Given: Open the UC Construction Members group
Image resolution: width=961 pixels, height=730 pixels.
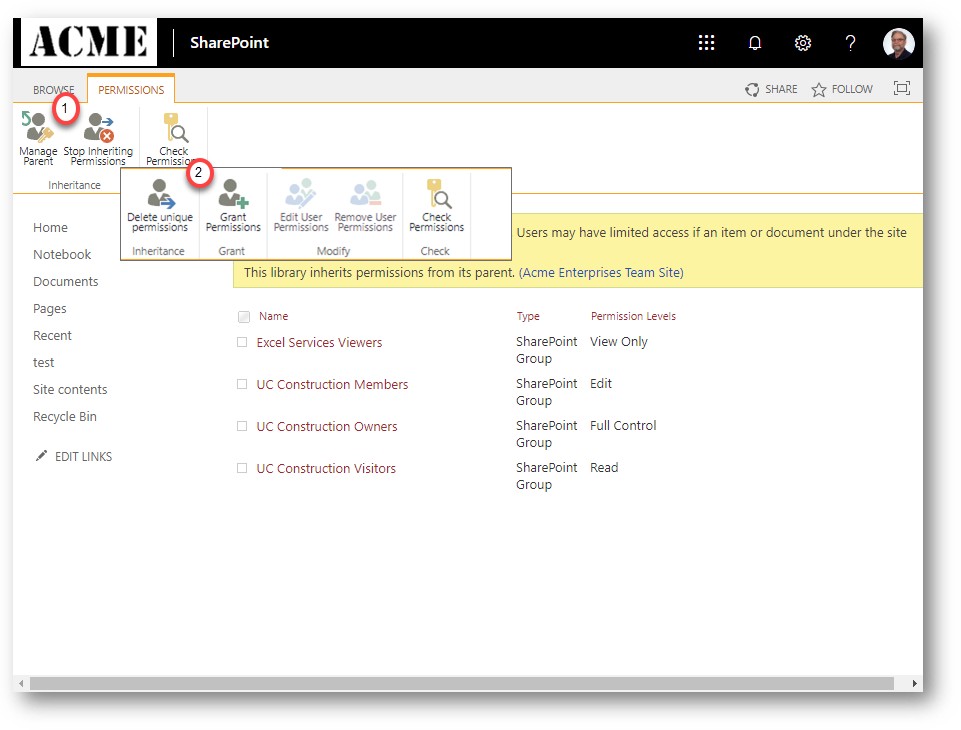Looking at the screenshot, I should 332,384.
